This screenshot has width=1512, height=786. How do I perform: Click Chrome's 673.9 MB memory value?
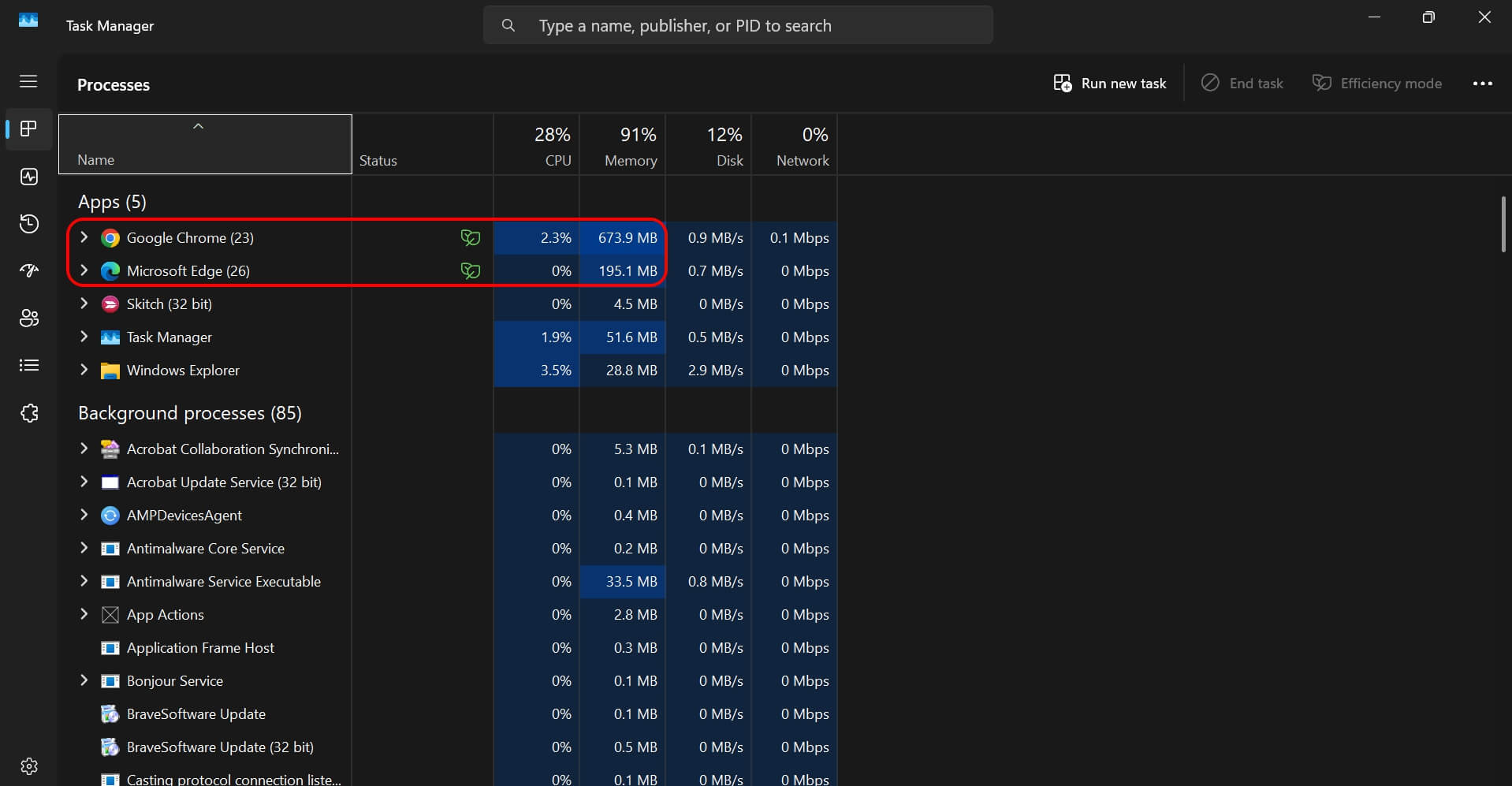tap(628, 238)
